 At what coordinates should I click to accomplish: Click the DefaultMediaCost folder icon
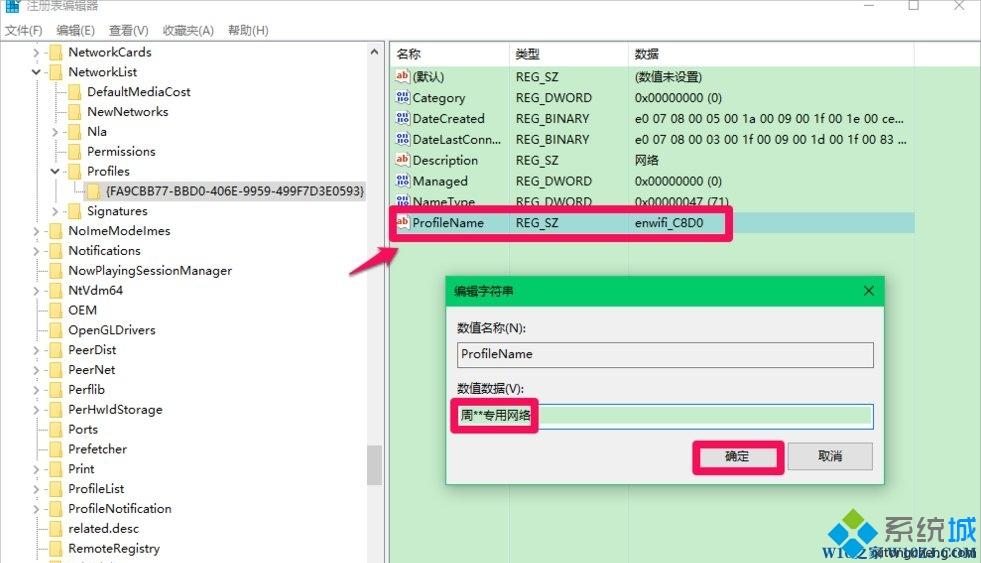point(74,92)
